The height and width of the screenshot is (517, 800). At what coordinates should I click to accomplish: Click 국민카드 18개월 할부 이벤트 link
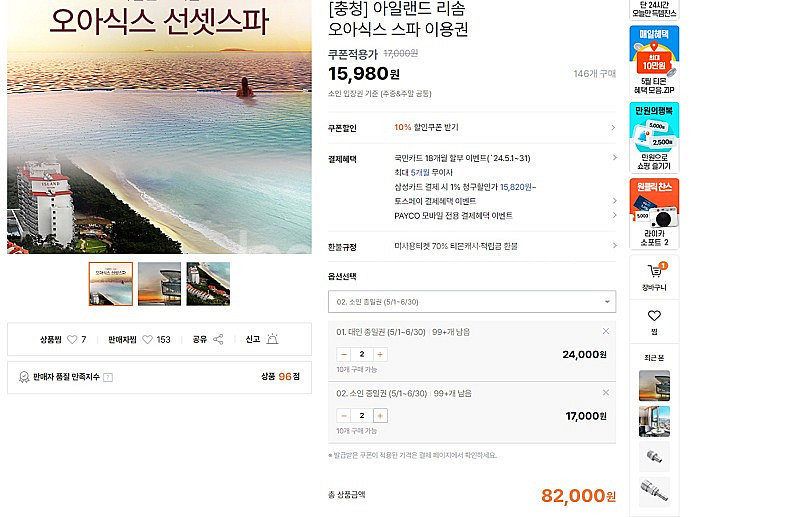coord(462,158)
